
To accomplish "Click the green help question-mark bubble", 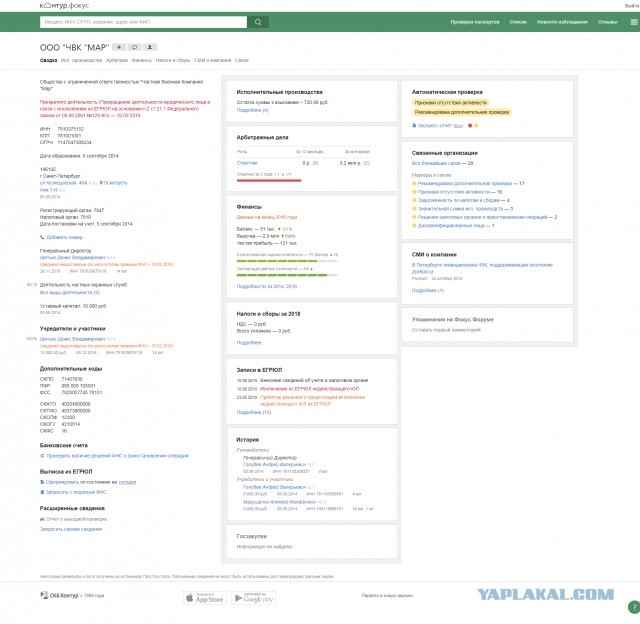I will coord(634,607).
